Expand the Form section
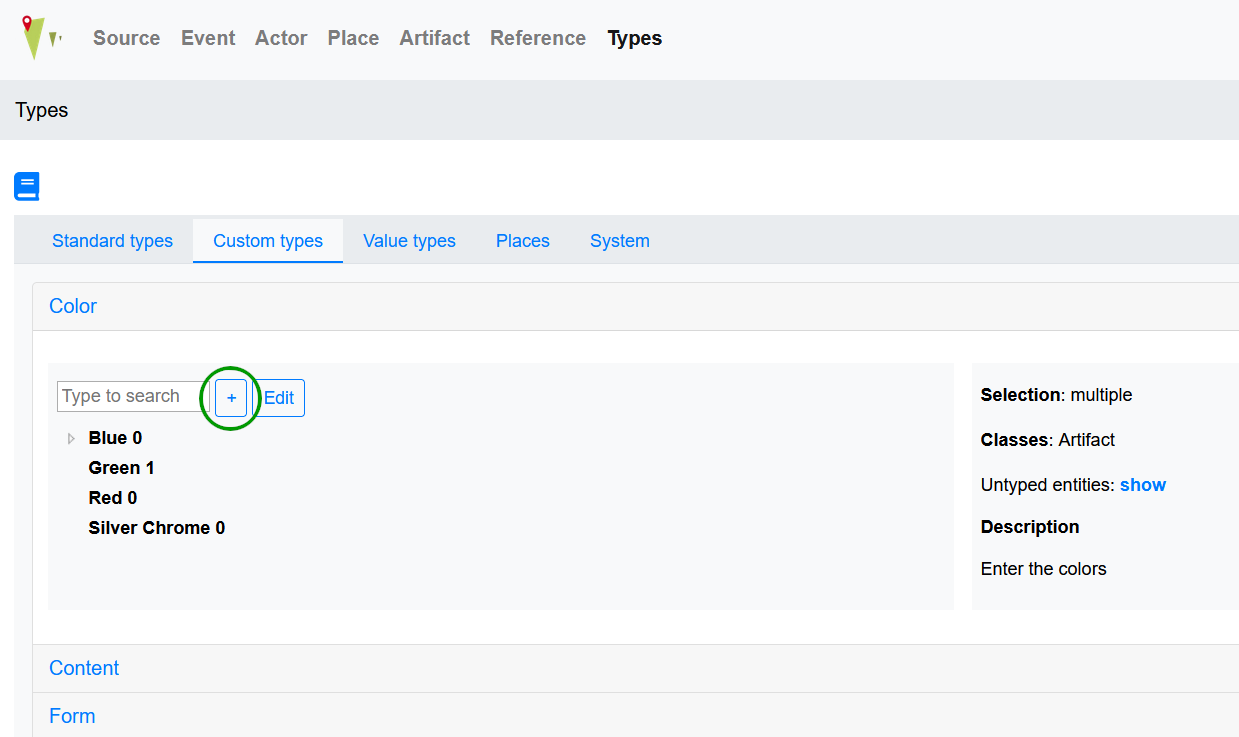Image resolution: width=1239 pixels, height=737 pixels. point(72,716)
